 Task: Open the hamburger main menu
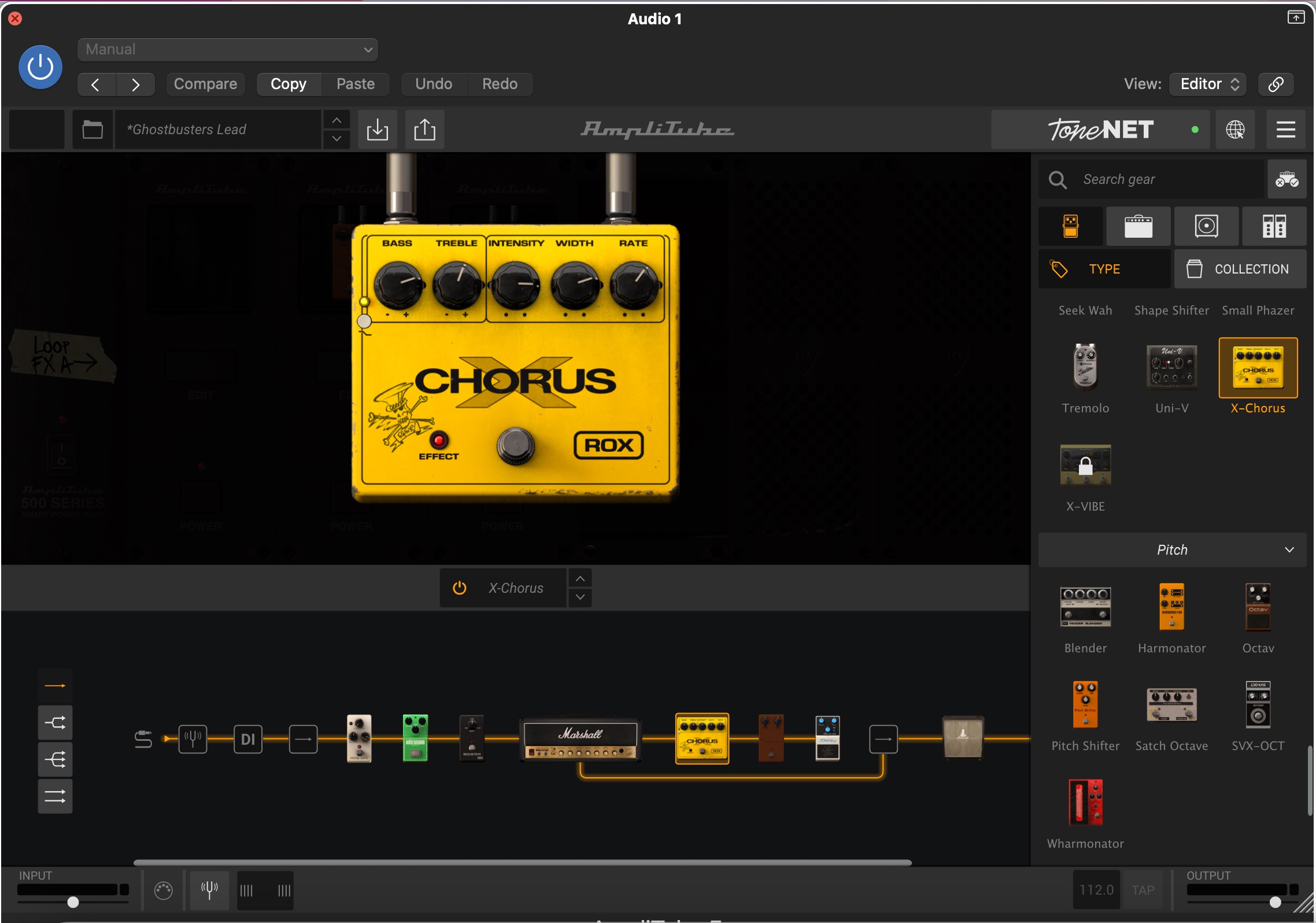pos(1285,130)
